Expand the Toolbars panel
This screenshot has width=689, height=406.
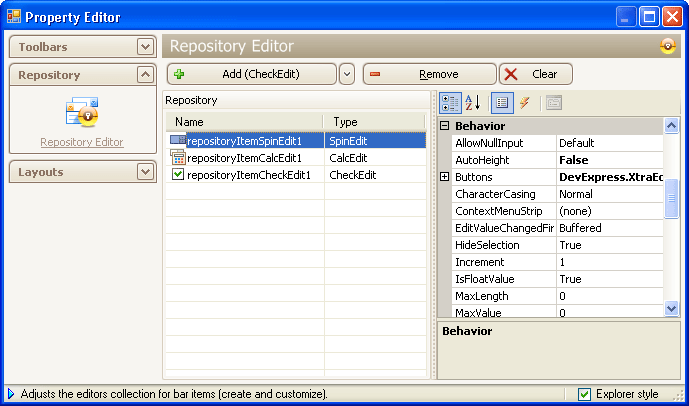pos(145,47)
